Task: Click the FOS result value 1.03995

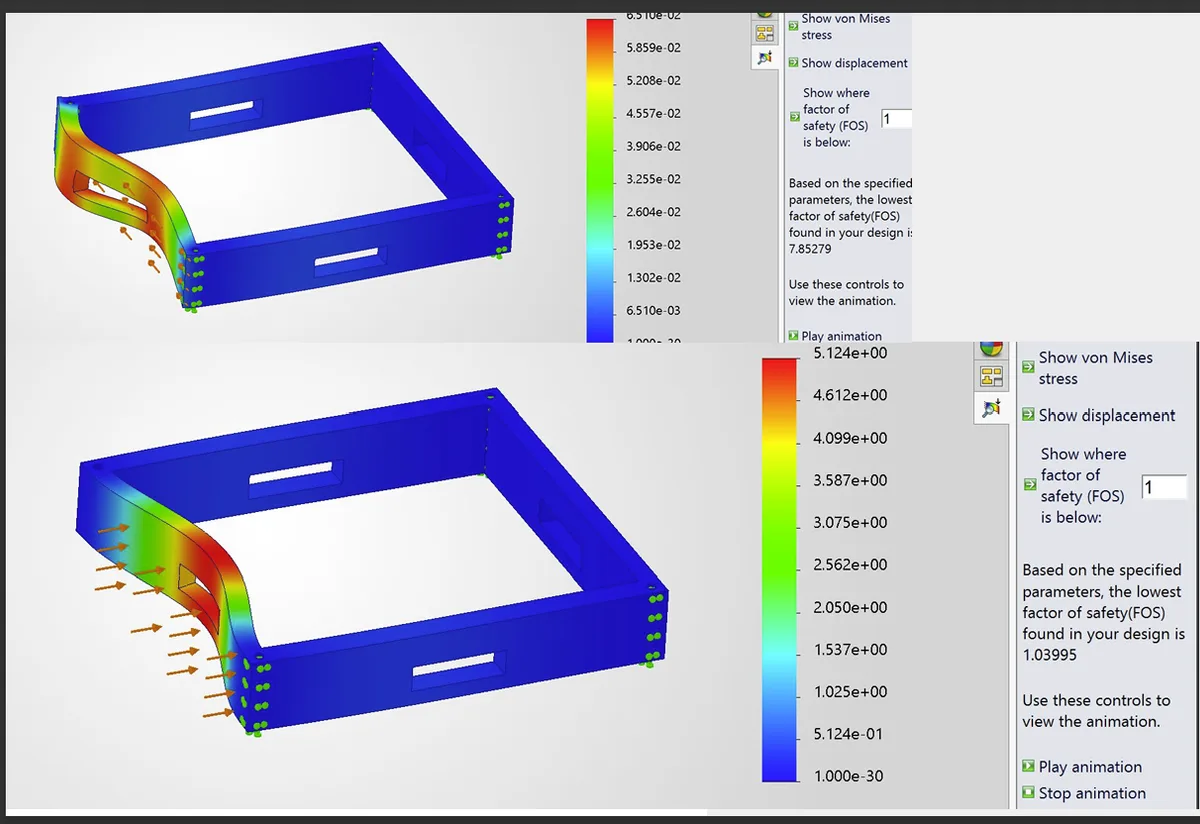Action: pos(1050,655)
